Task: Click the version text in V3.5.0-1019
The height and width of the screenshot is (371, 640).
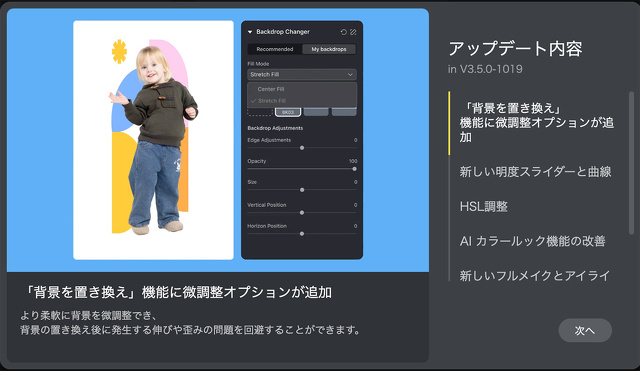Action: [485, 69]
